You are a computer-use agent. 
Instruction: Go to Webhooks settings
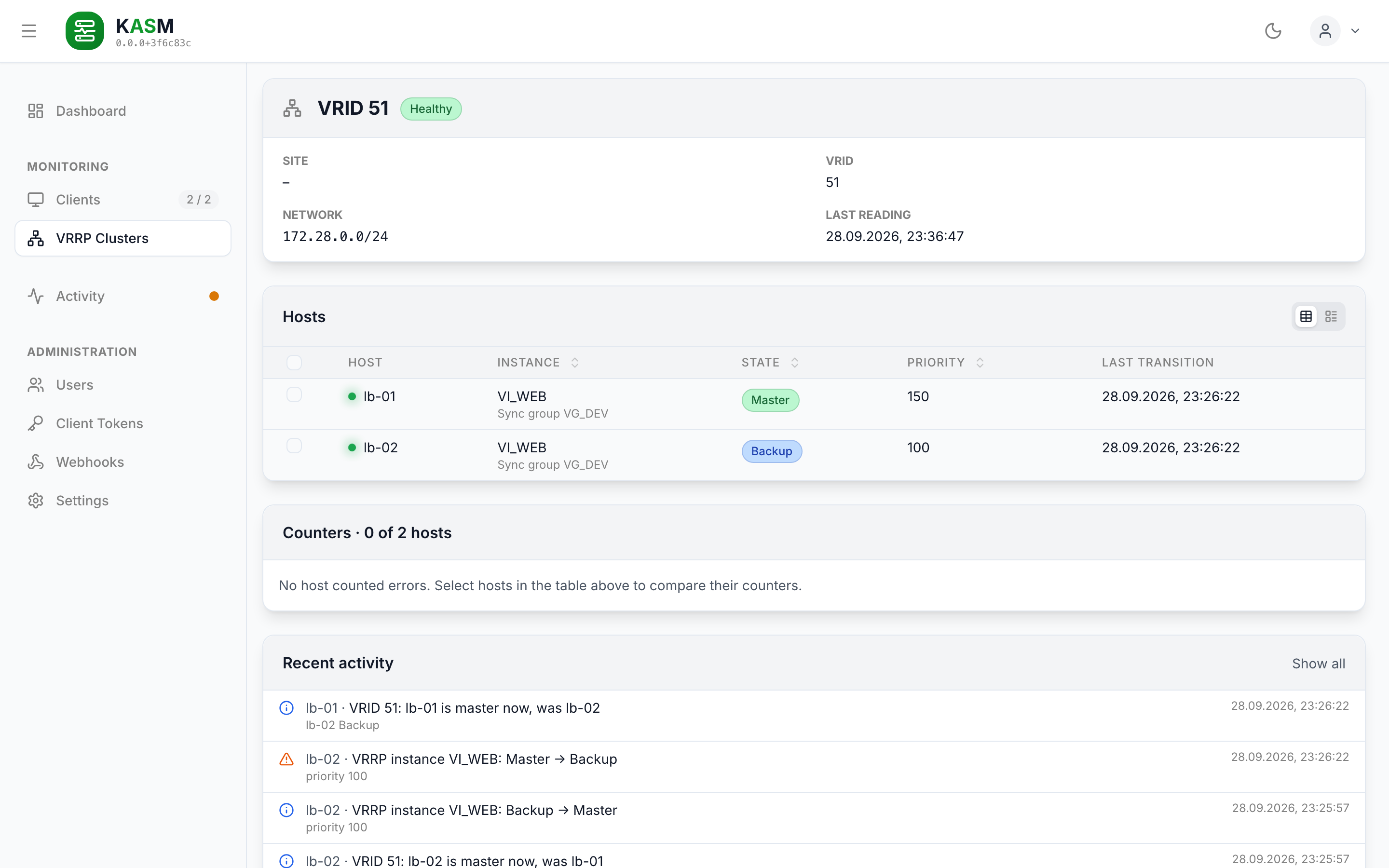point(123,462)
